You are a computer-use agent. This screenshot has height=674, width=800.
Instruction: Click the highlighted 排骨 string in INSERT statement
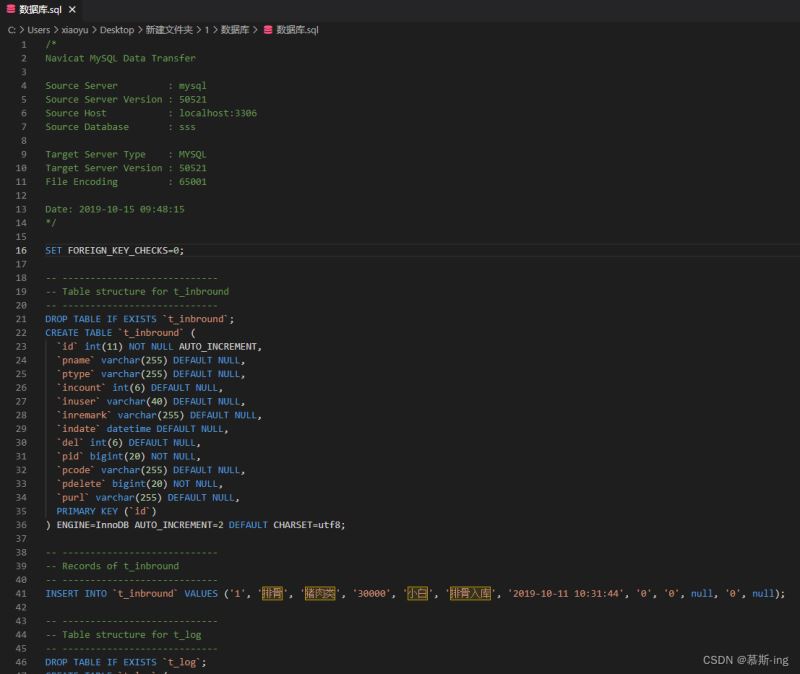[x=272, y=593]
